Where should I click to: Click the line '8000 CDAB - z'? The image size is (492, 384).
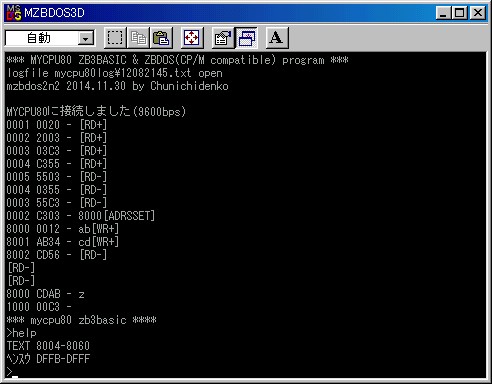tap(45, 294)
